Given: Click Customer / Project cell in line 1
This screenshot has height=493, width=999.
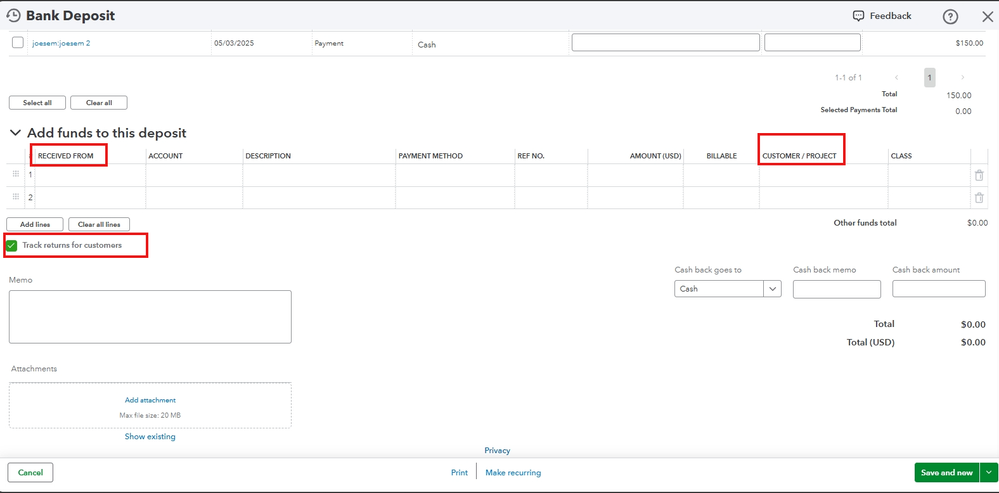Looking at the screenshot, I should (824, 175).
